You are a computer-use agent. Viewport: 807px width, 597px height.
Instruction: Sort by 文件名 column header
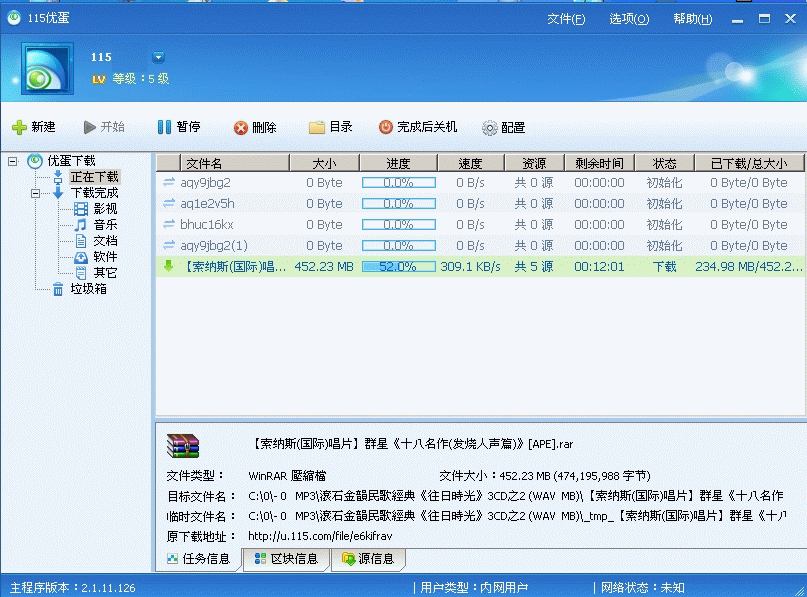click(235, 163)
